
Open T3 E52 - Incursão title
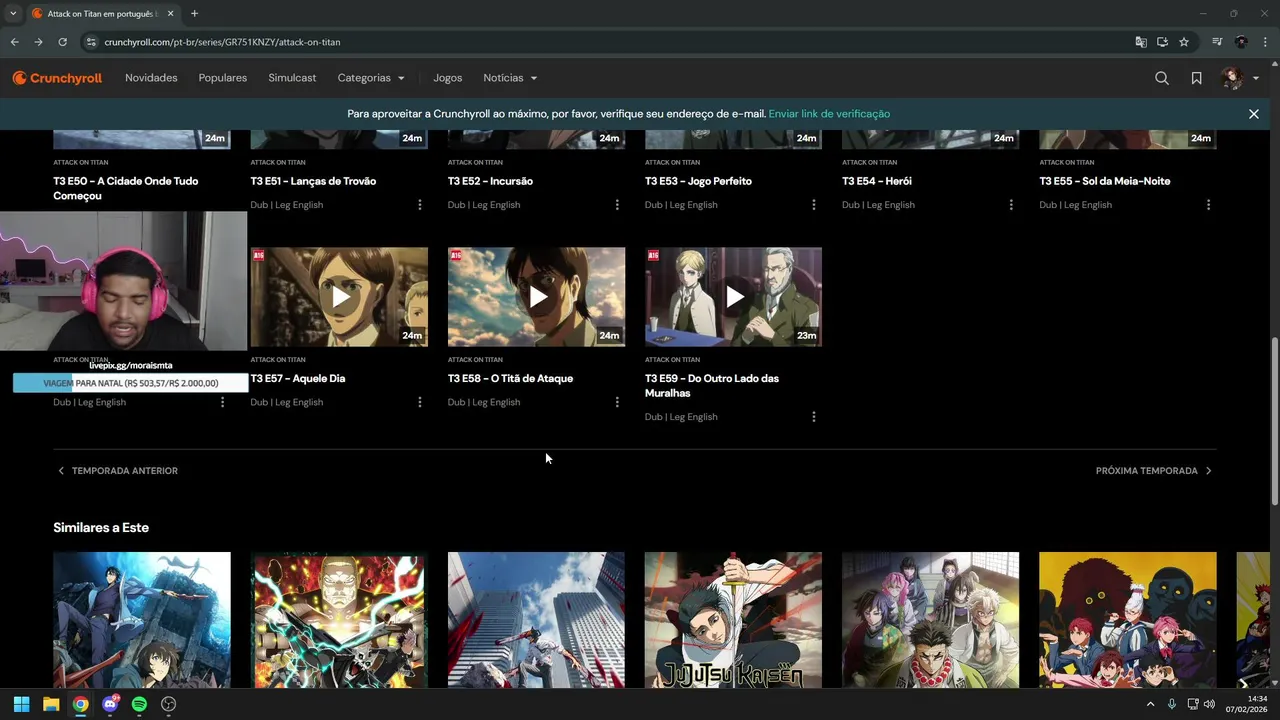tap(490, 181)
